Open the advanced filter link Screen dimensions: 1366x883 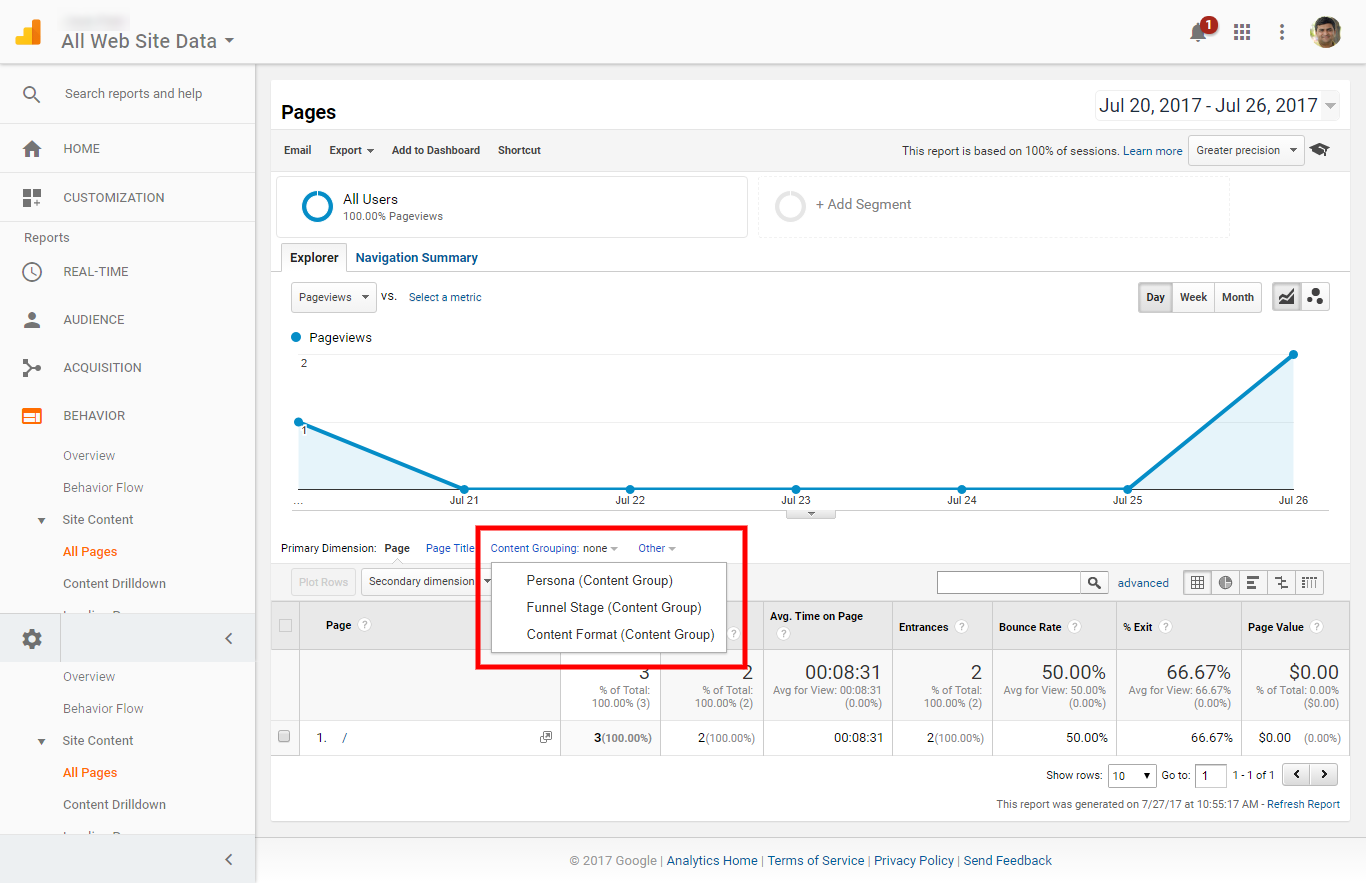1143,583
